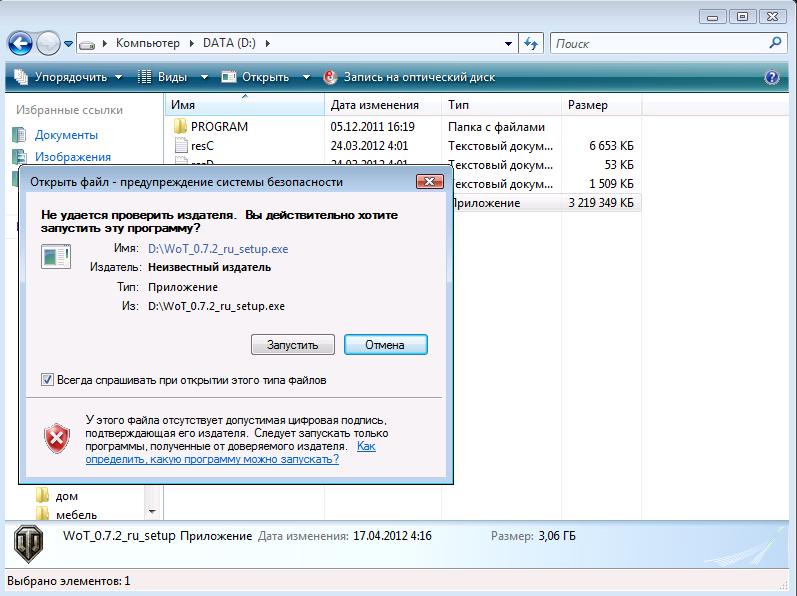The width and height of the screenshot is (797, 596).
Task: Click Папка с файлами type cell
Action: pyautogui.click(x=496, y=127)
